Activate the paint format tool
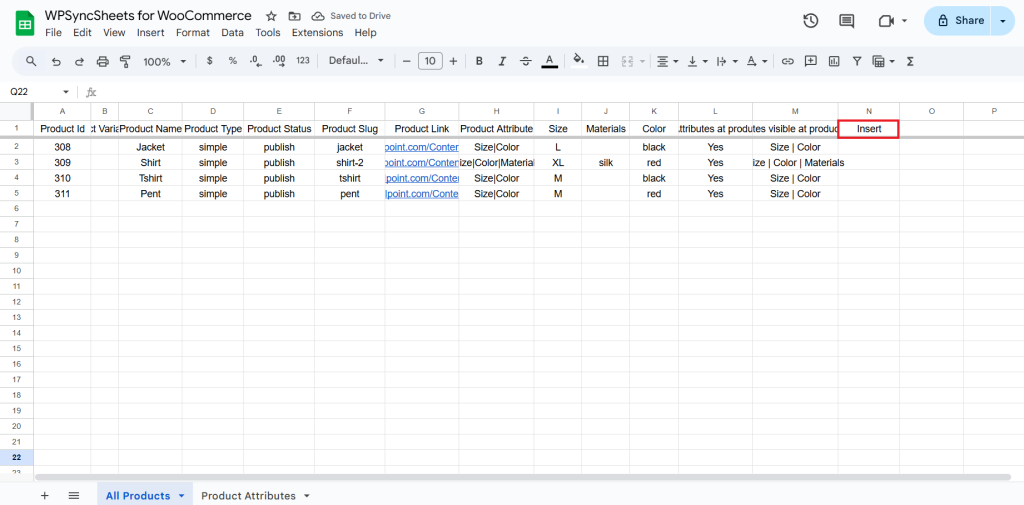The width and height of the screenshot is (1024, 505). (125, 61)
